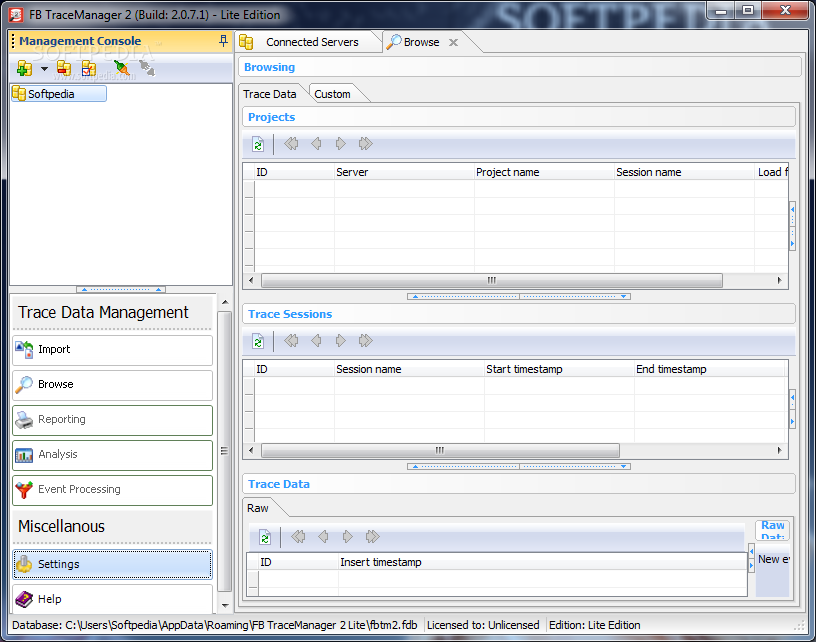Go to first page in Trace Sessions toolbar
The height and width of the screenshot is (642, 816).
[x=291, y=341]
